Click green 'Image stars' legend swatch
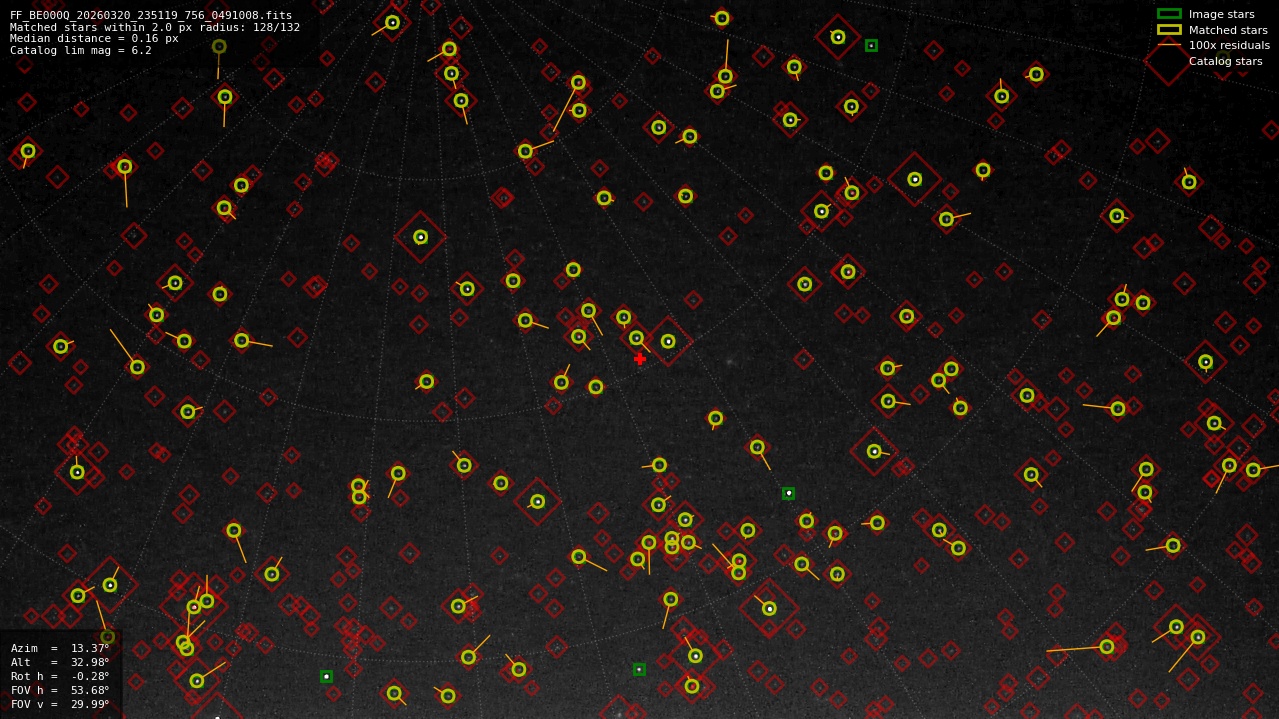This screenshot has width=1279, height=719. pos(1169,14)
